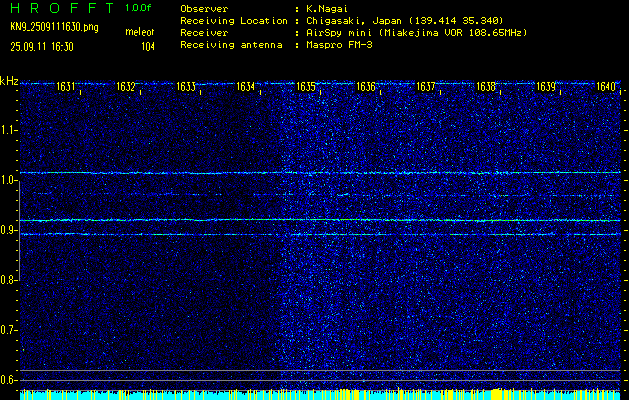Click the bright carrier line near 0.92 kHz
This screenshot has width=629, height=400.
tap(320, 220)
